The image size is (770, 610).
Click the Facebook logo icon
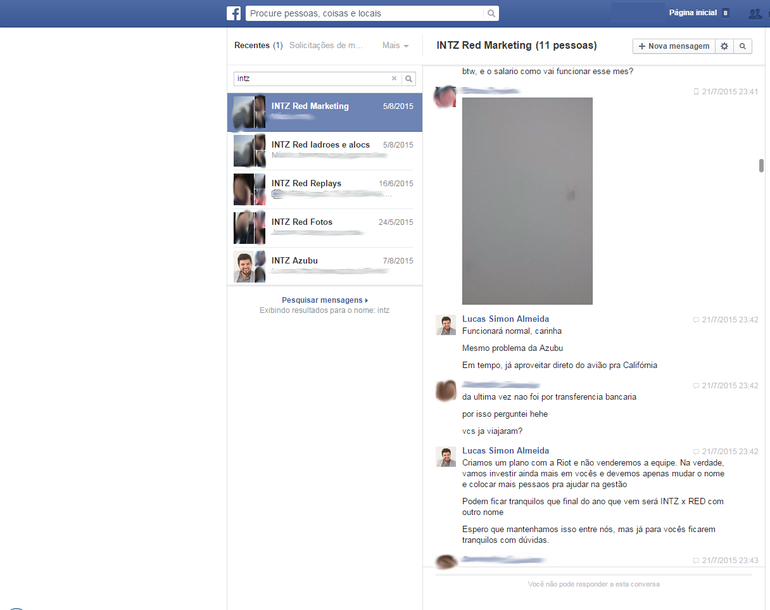[x=234, y=13]
